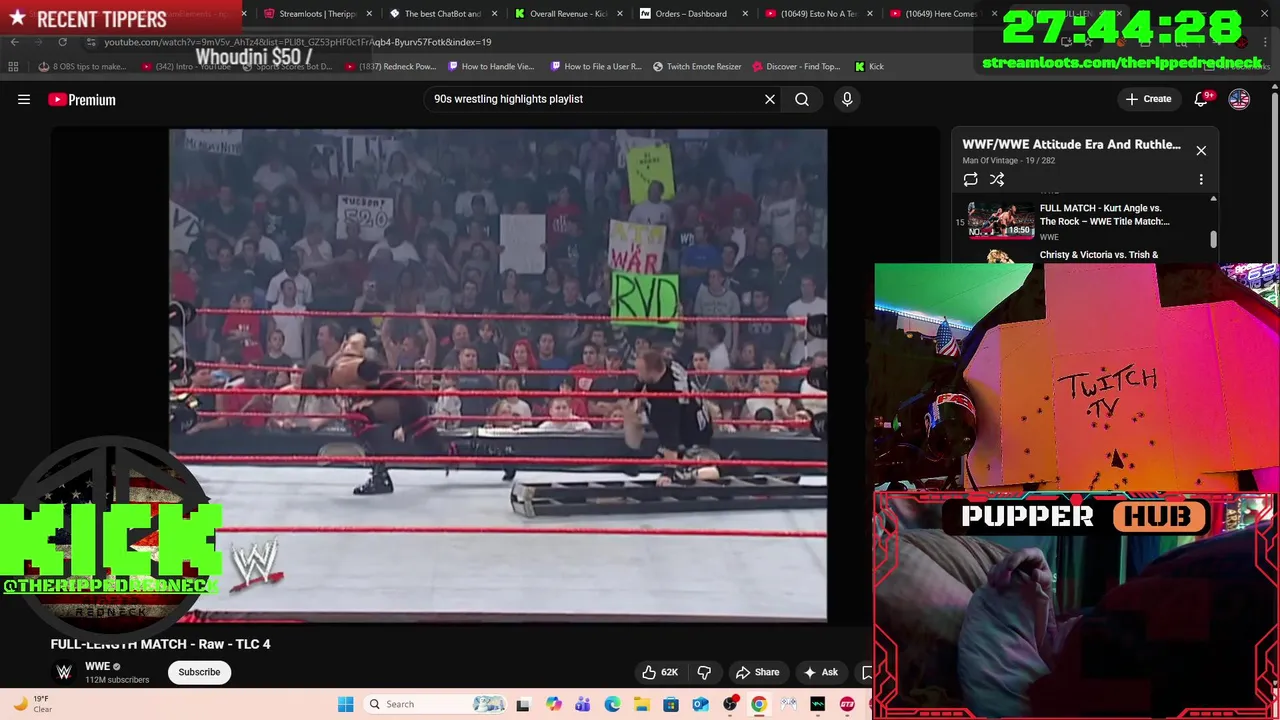Open How to File a User R bookmark
1280x720 pixels.
596,66
